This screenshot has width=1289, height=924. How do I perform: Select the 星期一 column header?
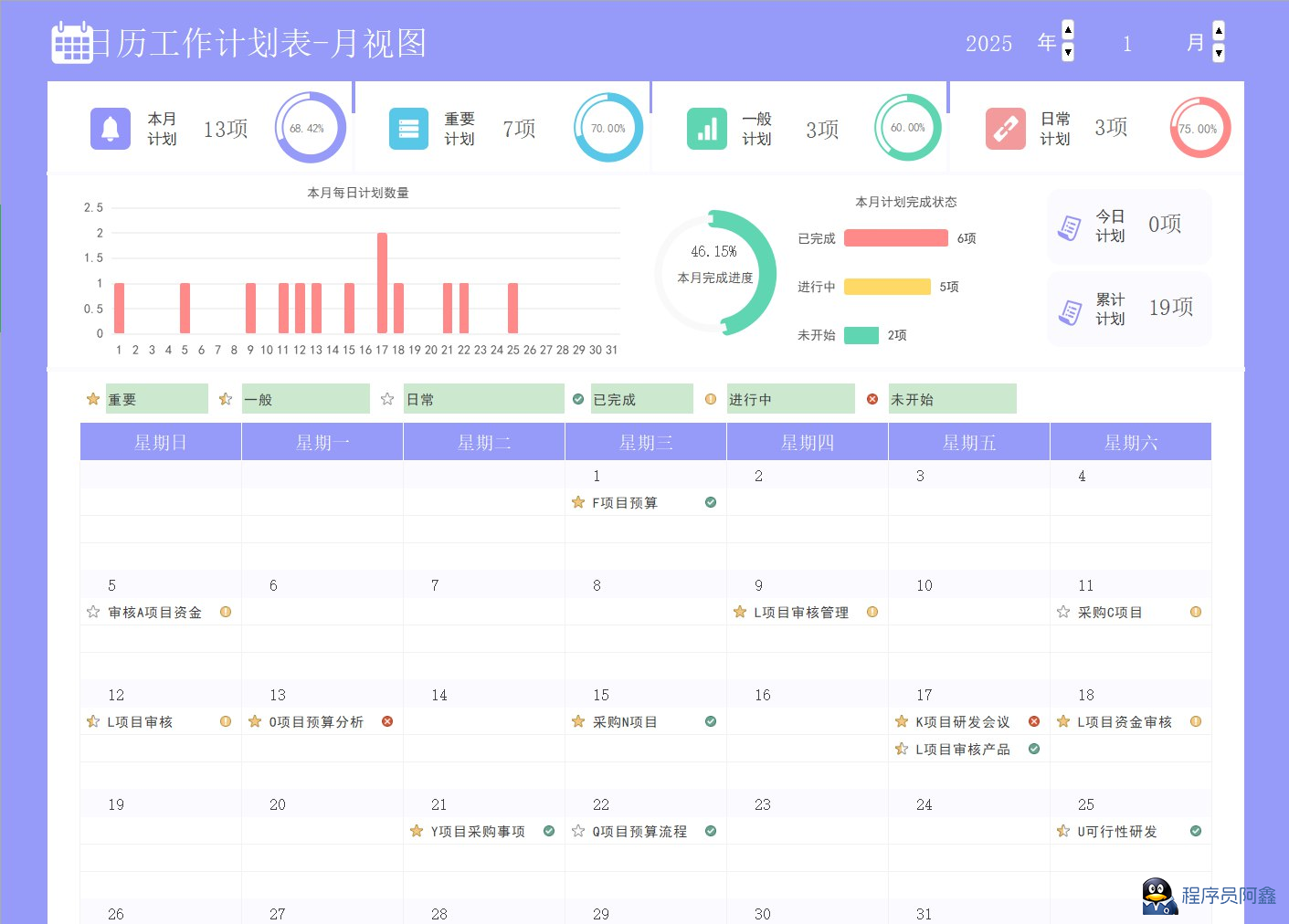pos(322,442)
